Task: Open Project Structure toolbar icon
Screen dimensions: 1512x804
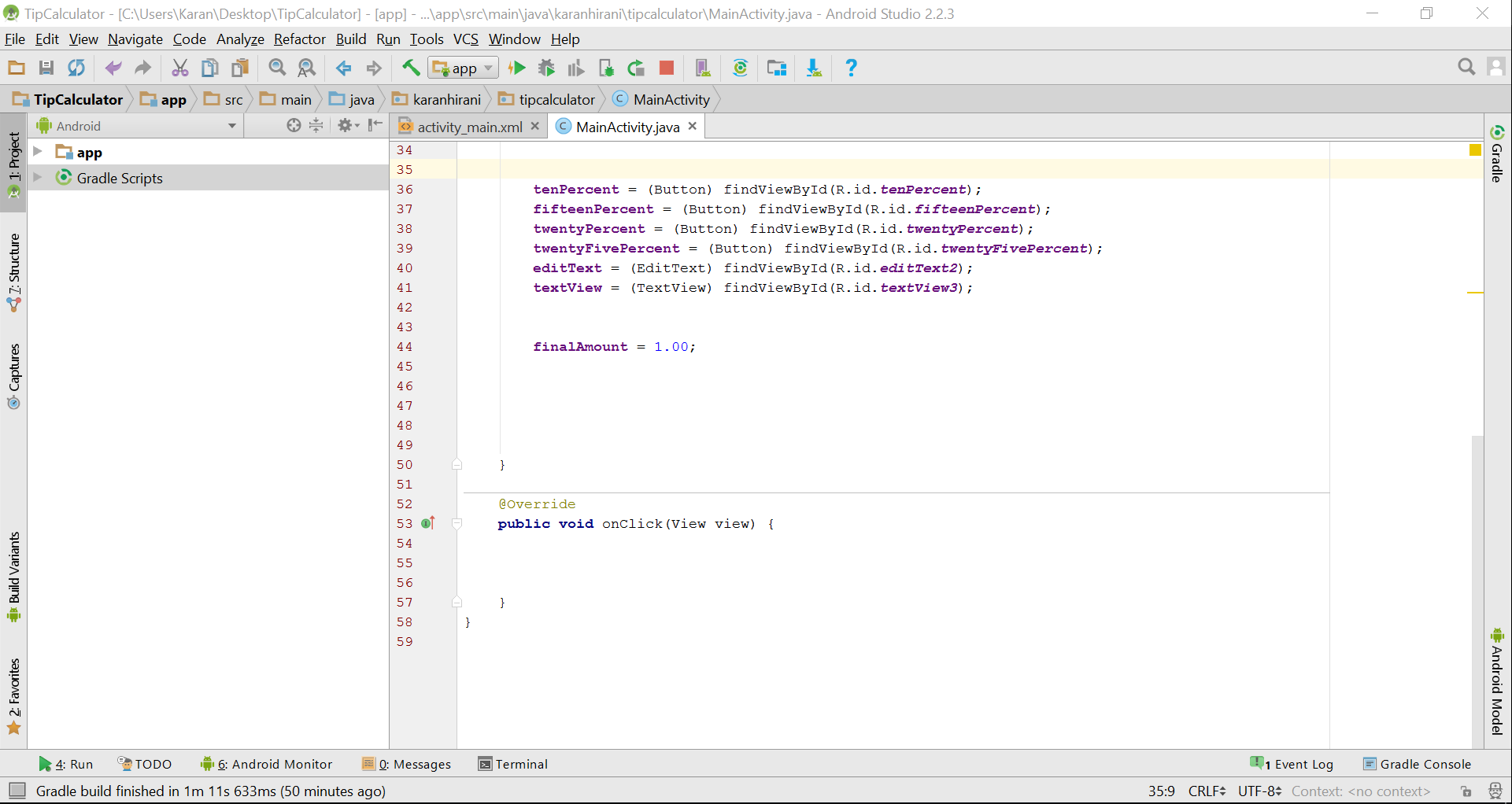Action: pos(777,68)
